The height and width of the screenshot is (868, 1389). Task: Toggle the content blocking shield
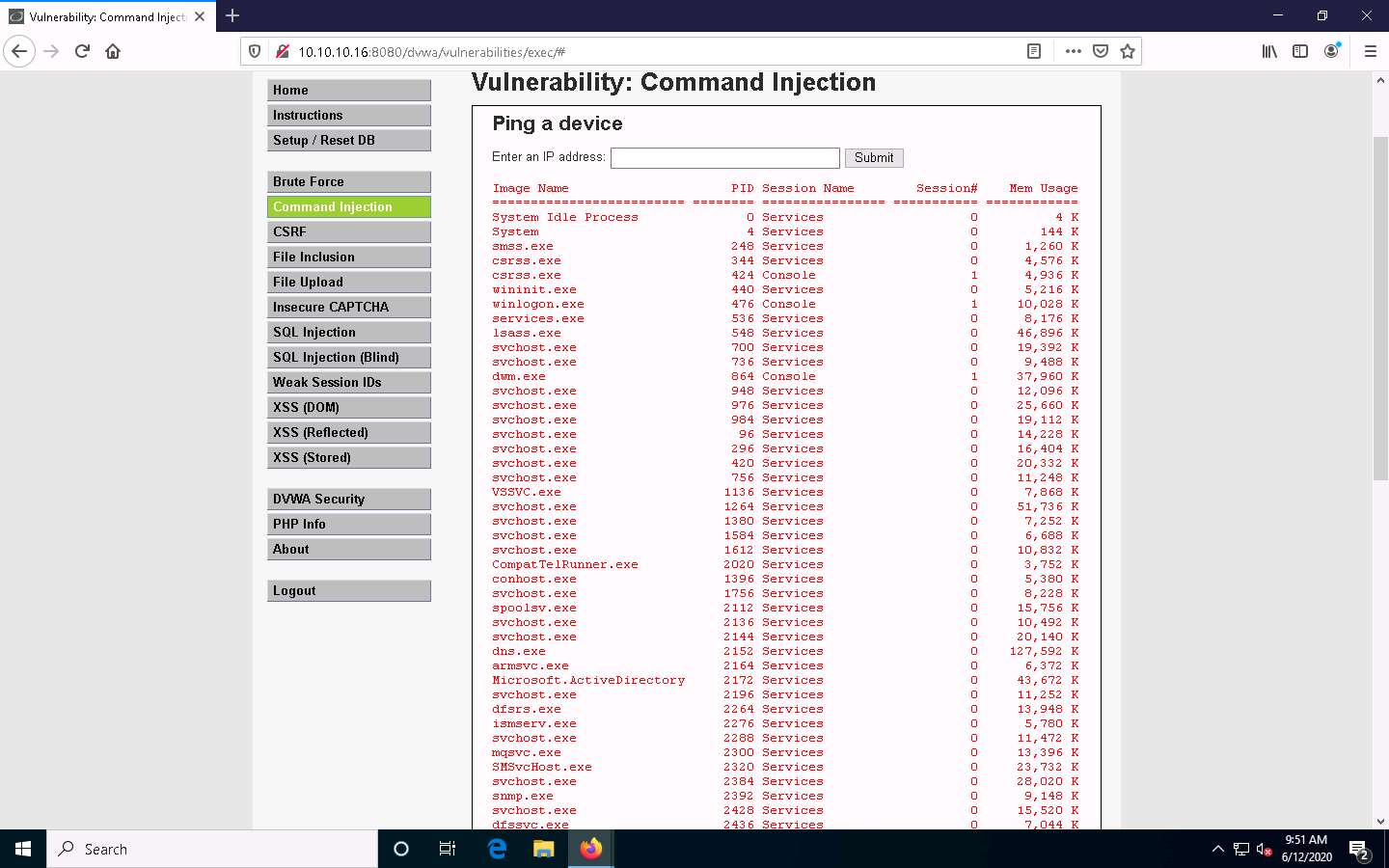pos(254,50)
